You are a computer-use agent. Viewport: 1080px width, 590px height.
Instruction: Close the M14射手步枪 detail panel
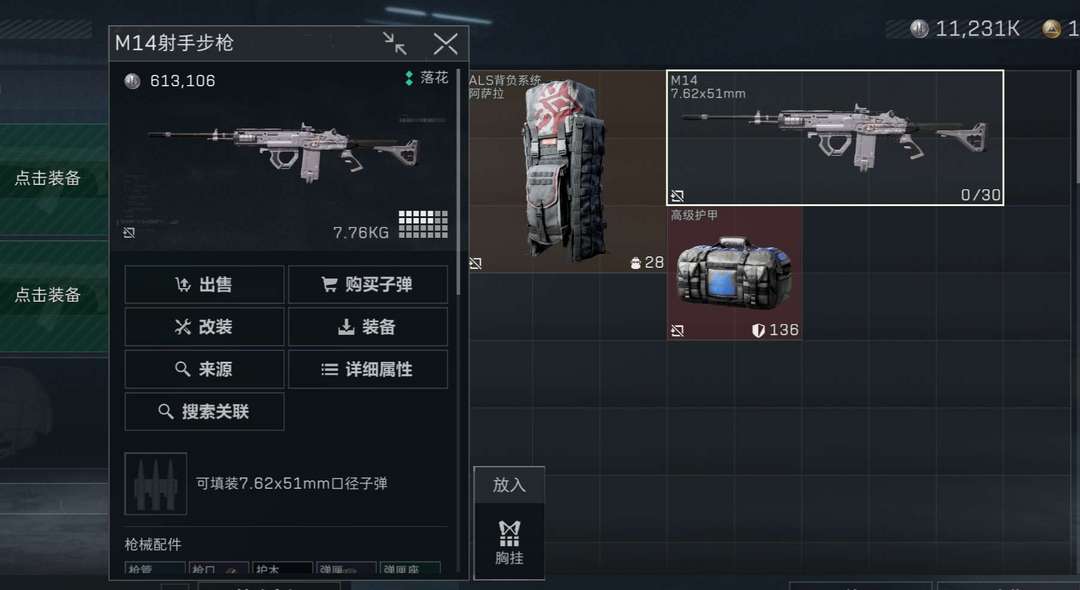(x=446, y=44)
